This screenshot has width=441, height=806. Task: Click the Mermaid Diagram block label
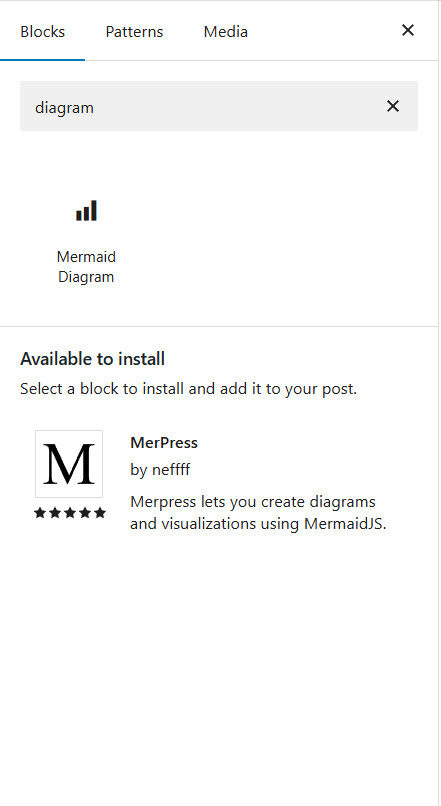[x=86, y=267]
